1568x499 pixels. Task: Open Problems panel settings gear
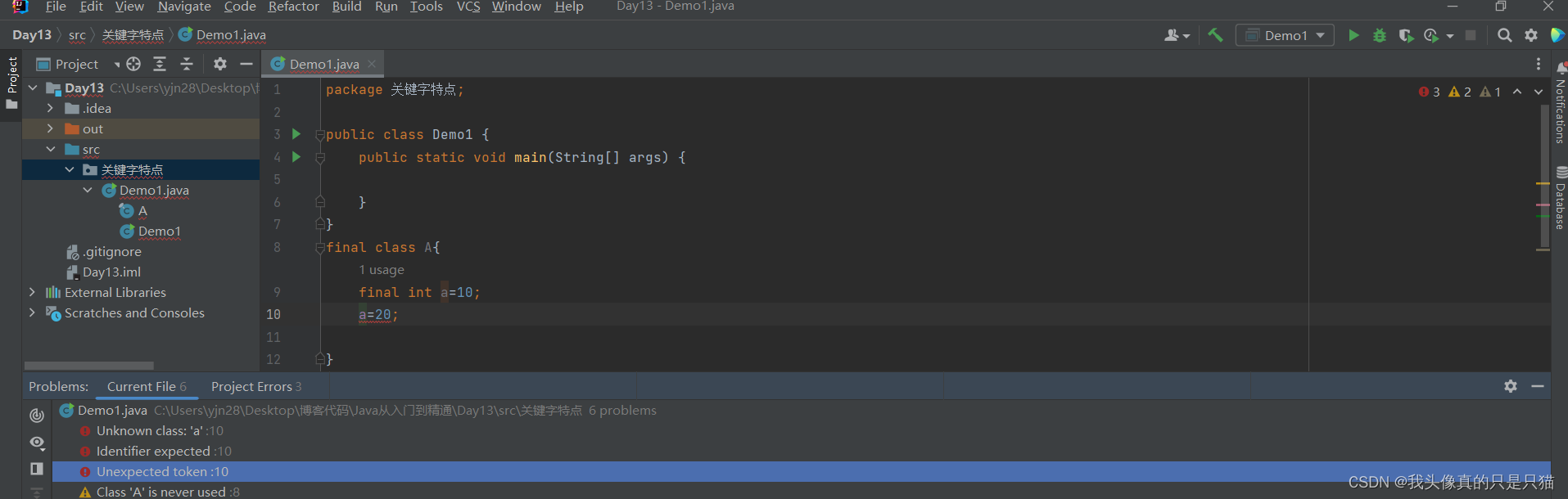point(1511,386)
